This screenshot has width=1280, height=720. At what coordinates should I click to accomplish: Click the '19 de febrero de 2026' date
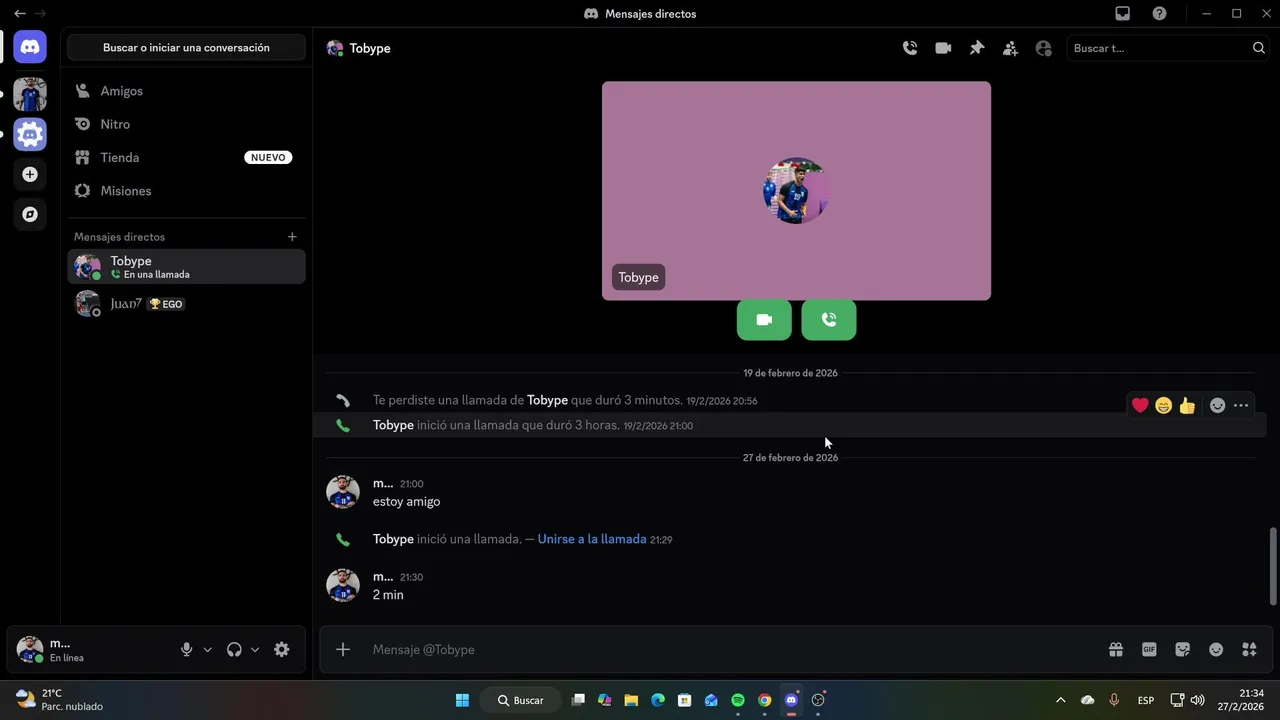(790, 373)
